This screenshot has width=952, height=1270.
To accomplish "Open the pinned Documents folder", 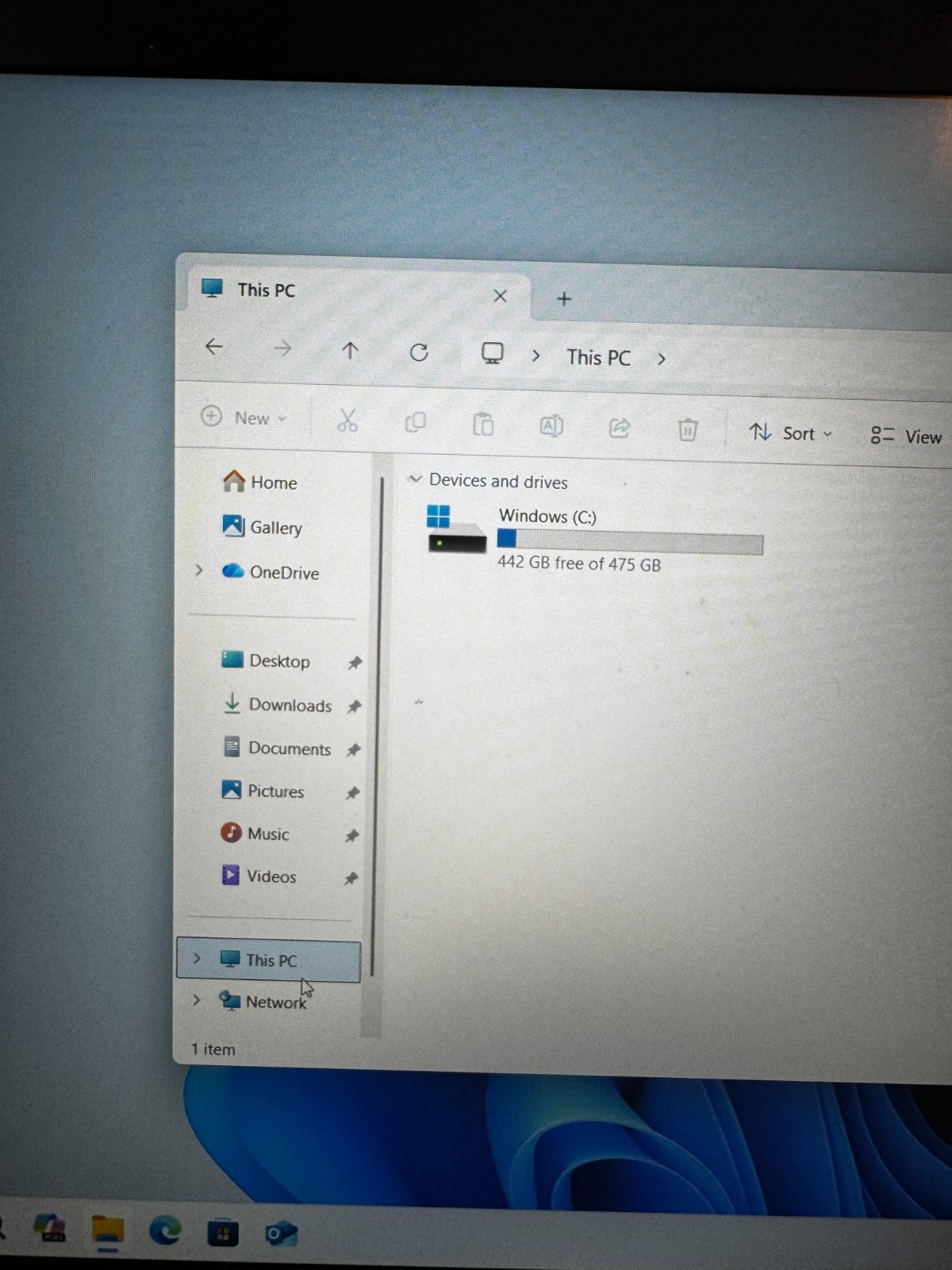I will pyautogui.click(x=276, y=749).
